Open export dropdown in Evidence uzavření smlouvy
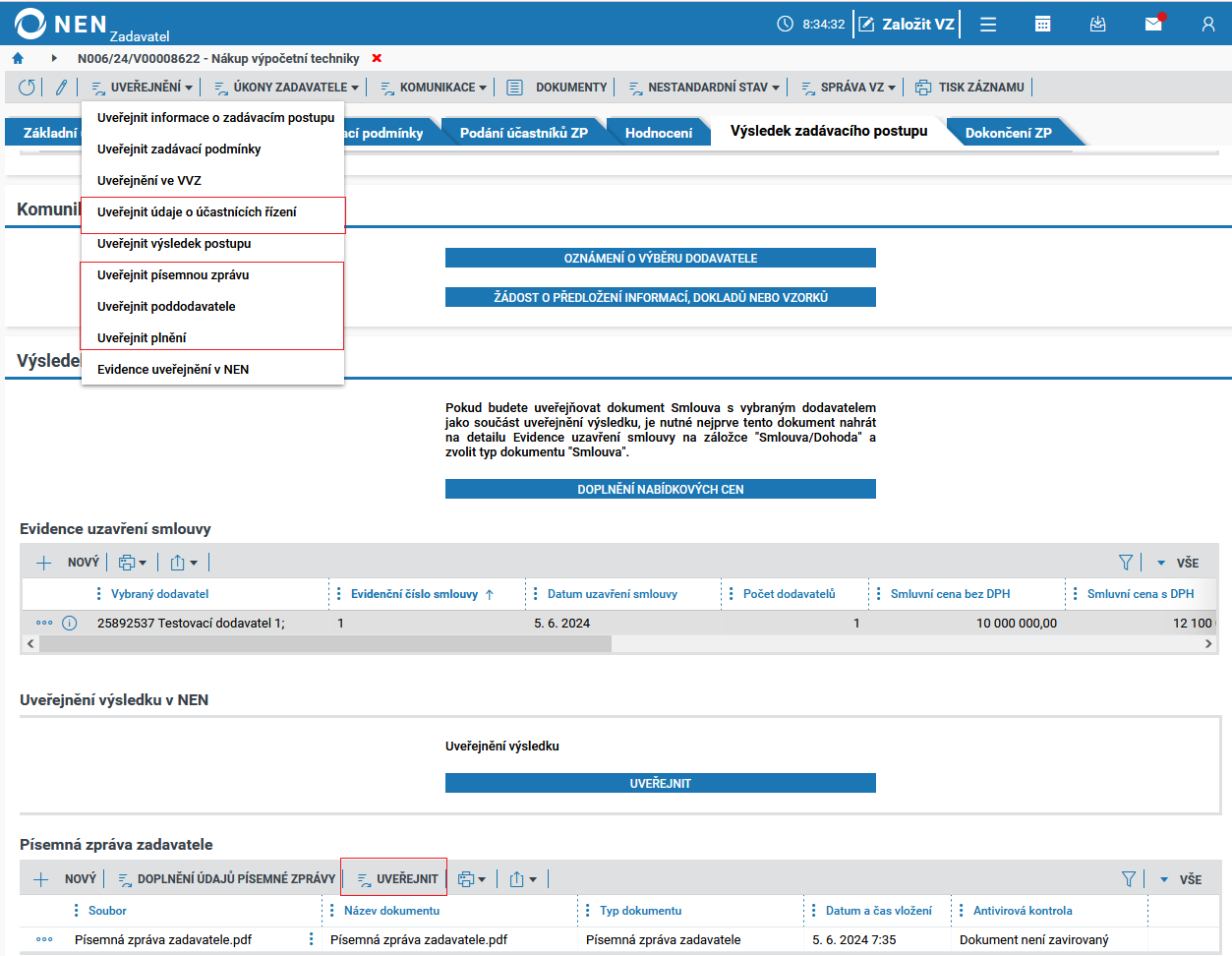This screenshot has height=956, width=1232. point(184,563)
